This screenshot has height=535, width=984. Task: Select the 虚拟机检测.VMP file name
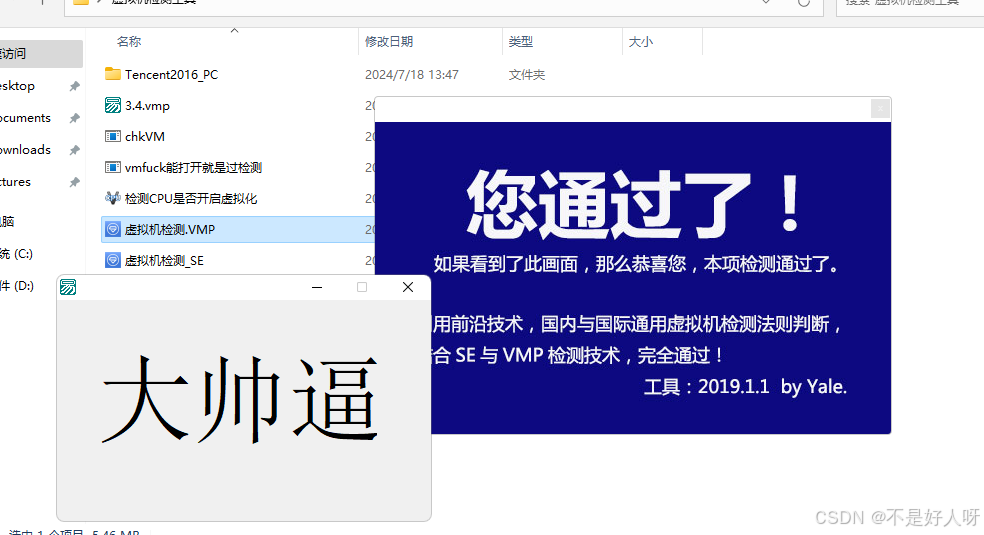tap(170, 230)
